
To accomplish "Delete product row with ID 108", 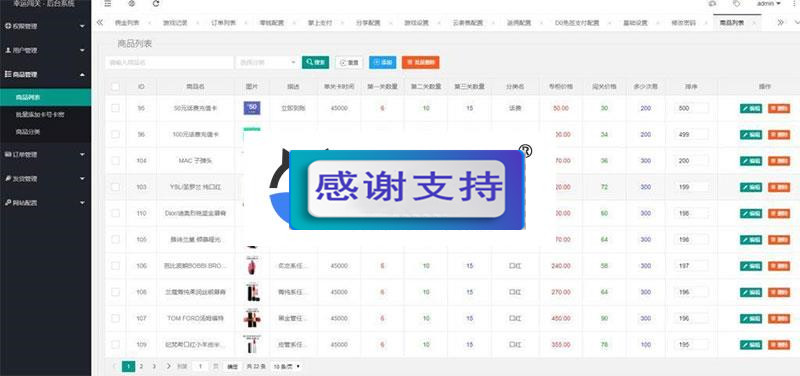I will [779, 292].
